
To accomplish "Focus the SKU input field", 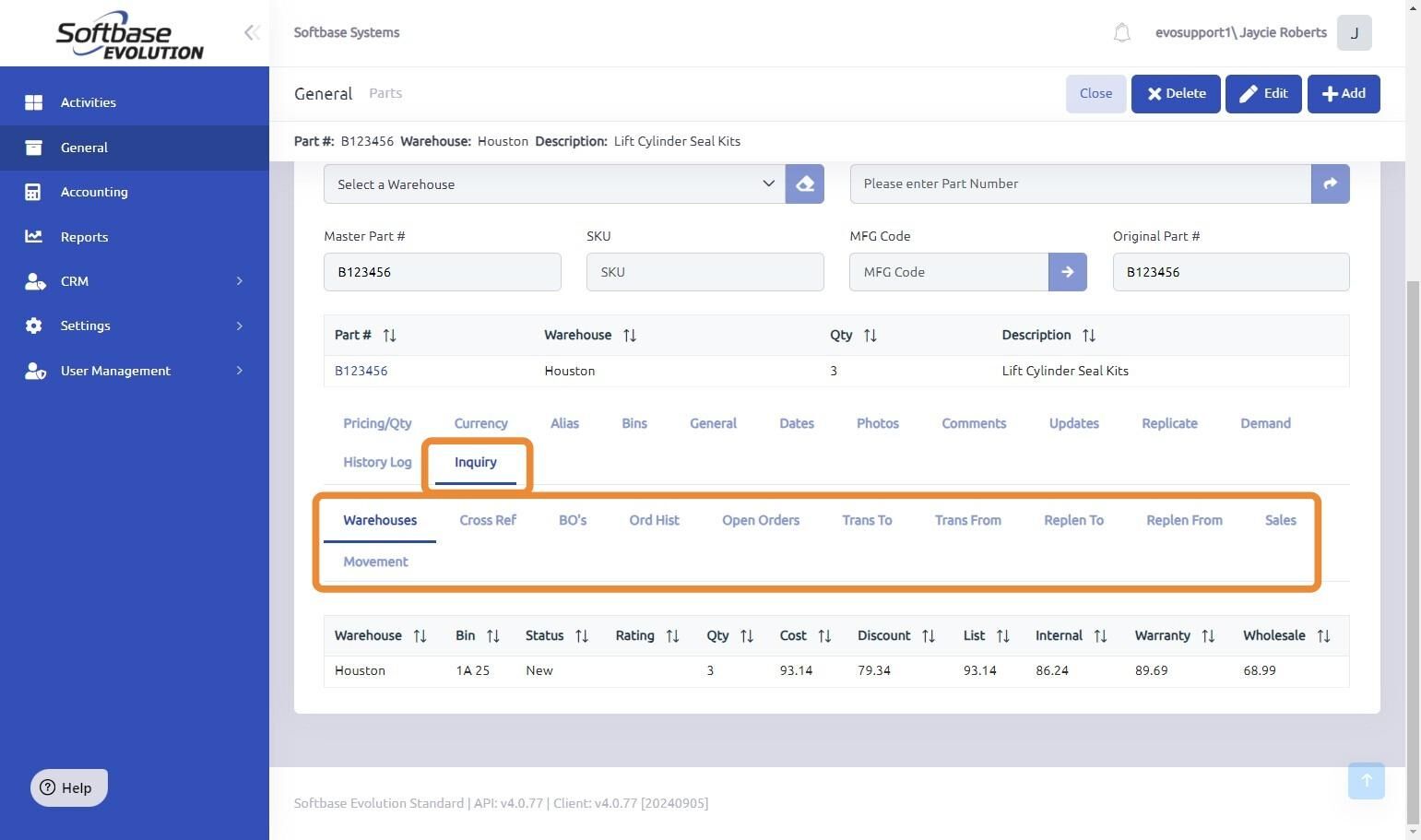I will [705, 272].
